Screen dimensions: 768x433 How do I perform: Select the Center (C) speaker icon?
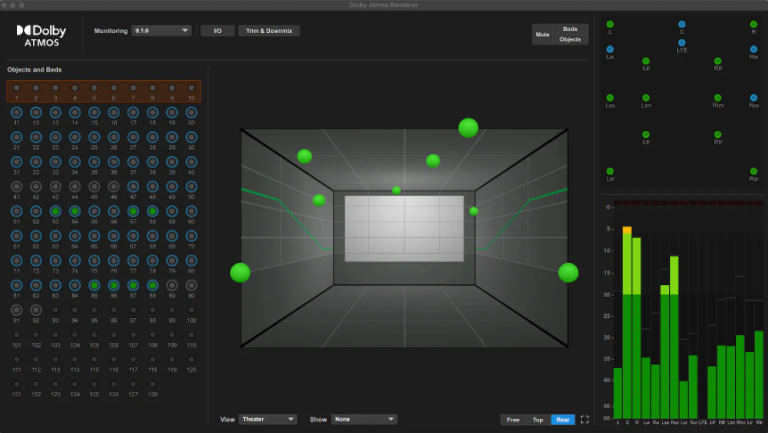tap(682, 24)
